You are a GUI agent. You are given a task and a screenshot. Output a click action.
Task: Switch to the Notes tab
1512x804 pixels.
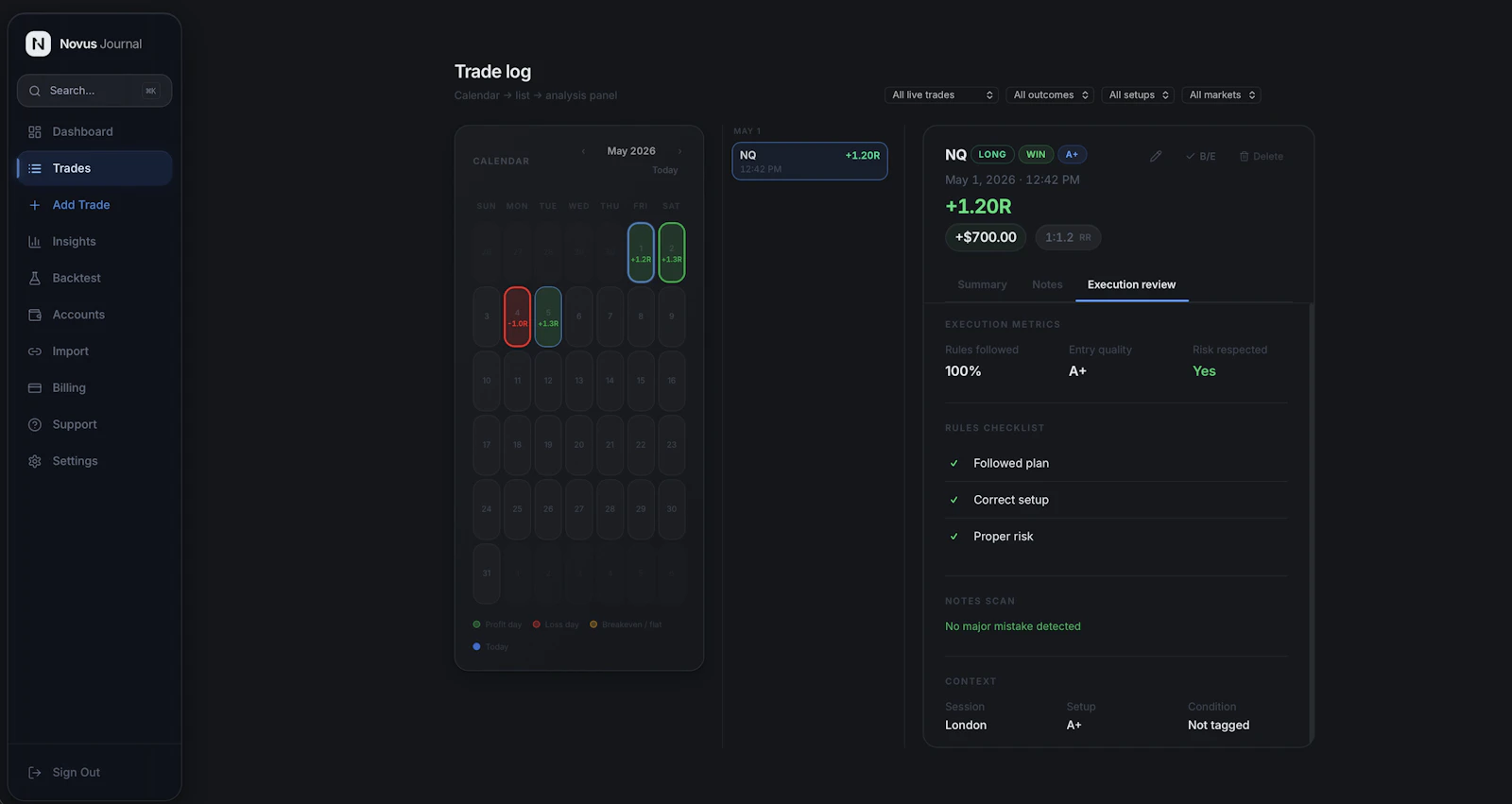point(1047,284)
